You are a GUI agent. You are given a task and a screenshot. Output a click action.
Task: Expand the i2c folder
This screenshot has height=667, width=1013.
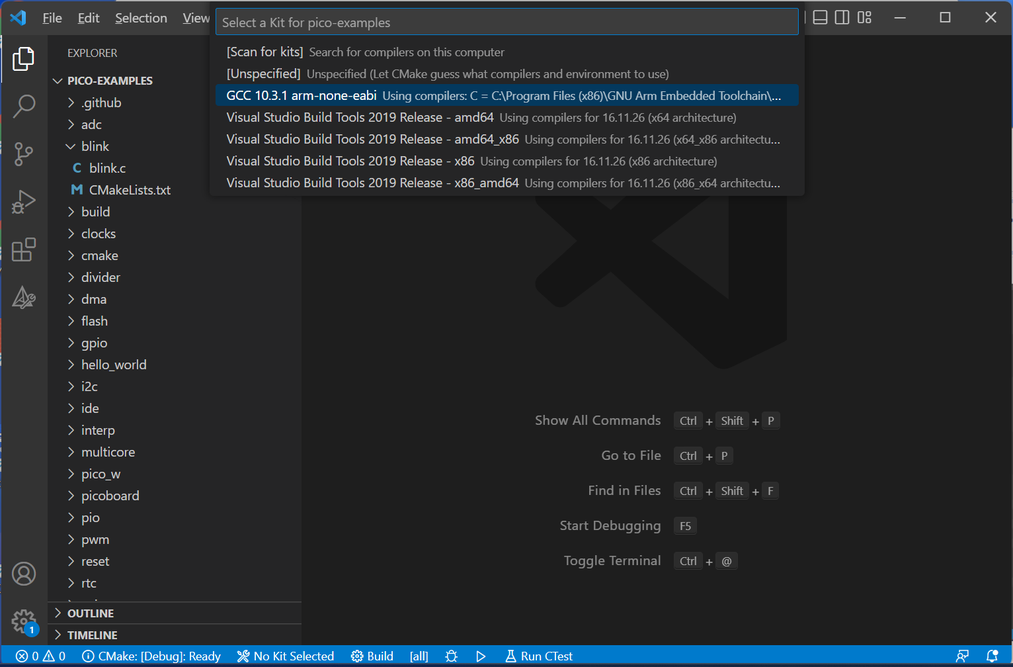pos(174,386)
